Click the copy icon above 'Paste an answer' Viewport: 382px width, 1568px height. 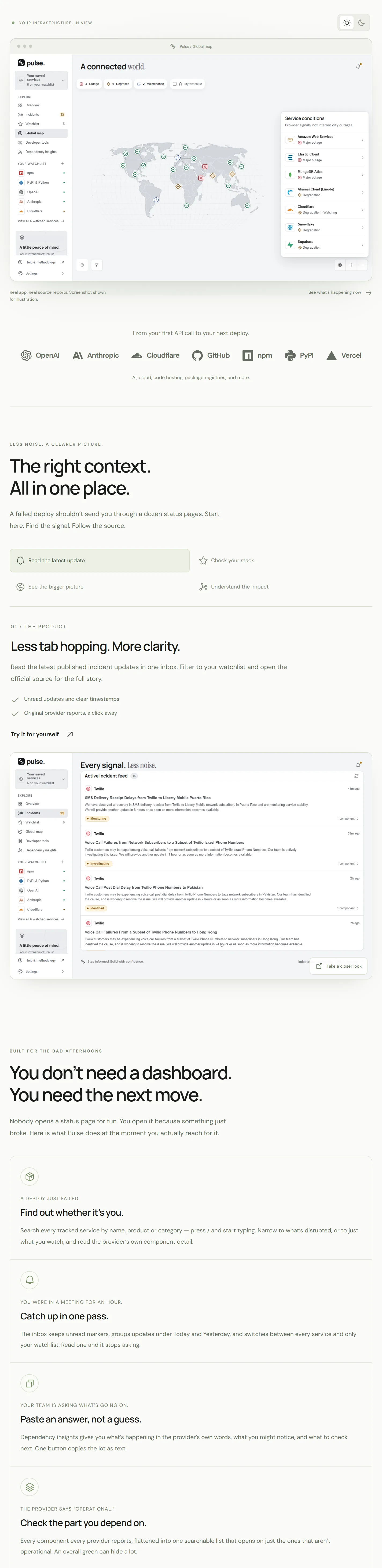pyautogui.click(x=29, y=1384)
